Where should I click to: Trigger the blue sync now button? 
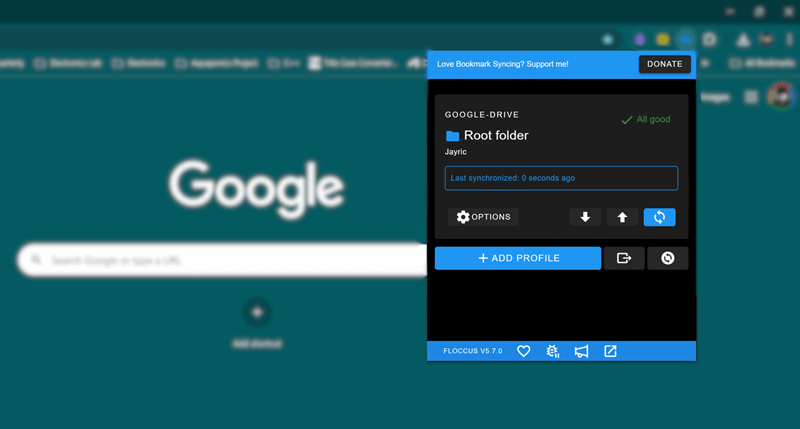coord(659,217)
